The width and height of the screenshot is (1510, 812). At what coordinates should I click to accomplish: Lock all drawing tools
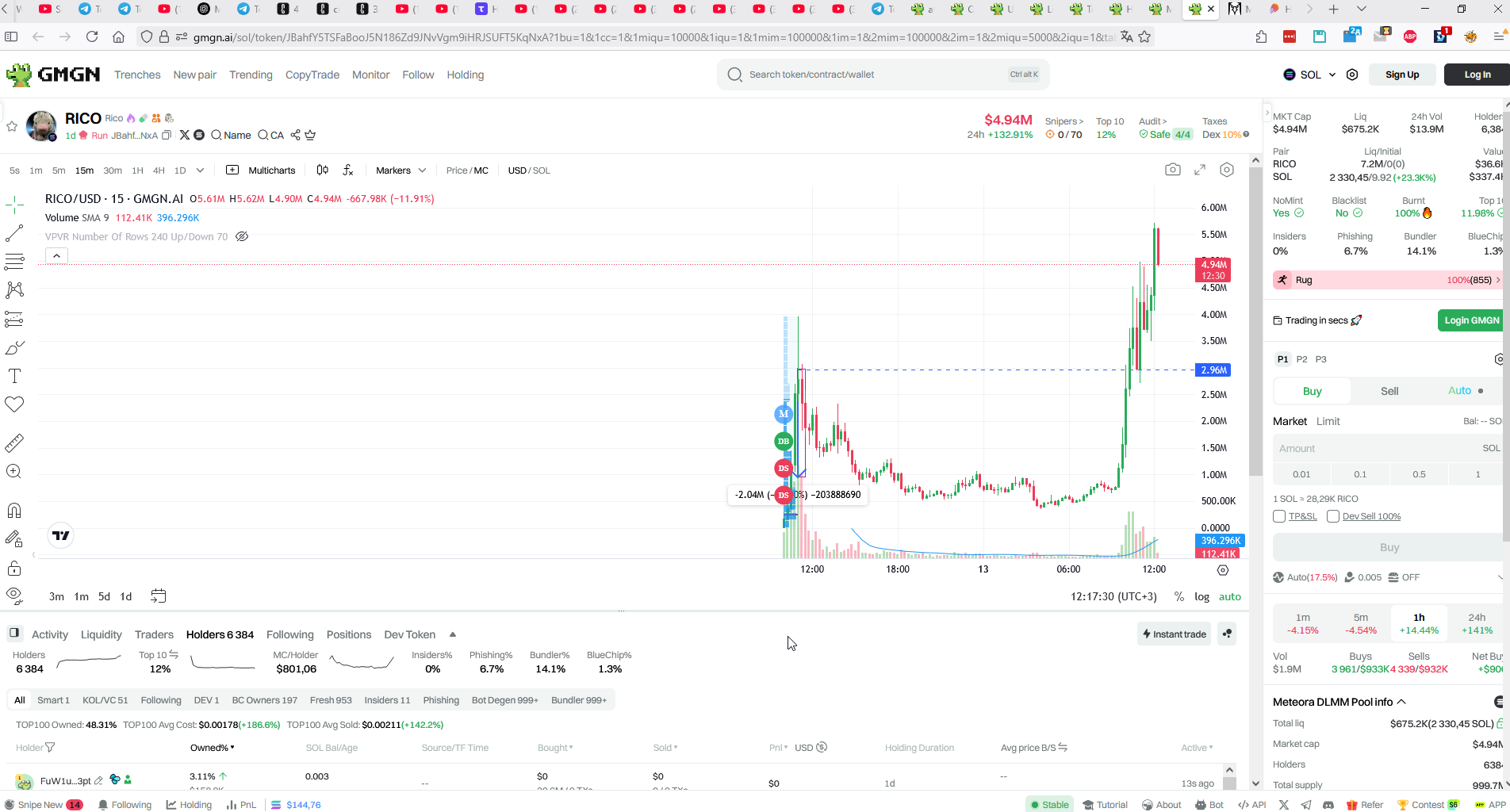[x=14, y=568]
